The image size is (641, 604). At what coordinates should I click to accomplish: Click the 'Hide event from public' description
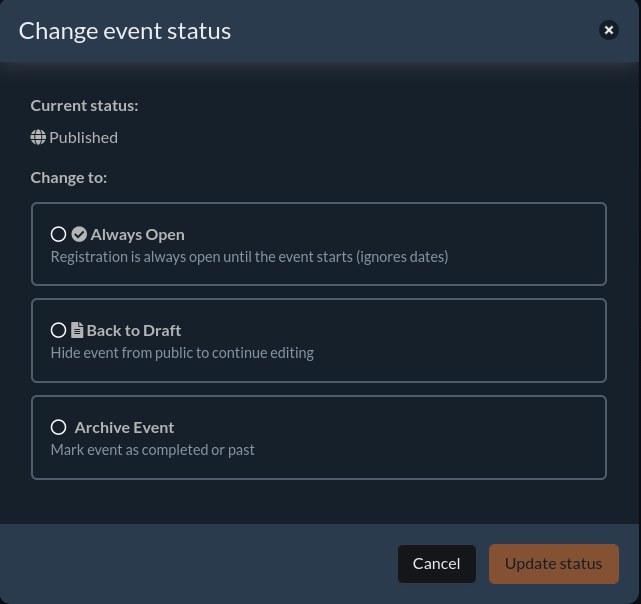tap(182, 352)
